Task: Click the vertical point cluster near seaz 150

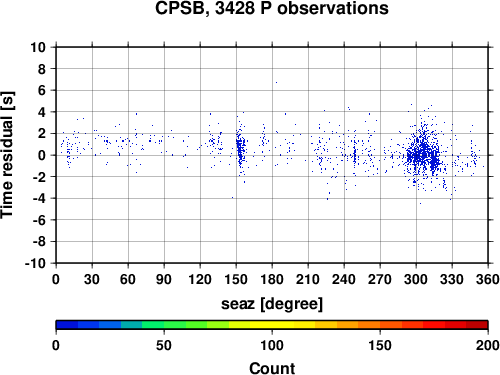Action: [x=241, y=148]
